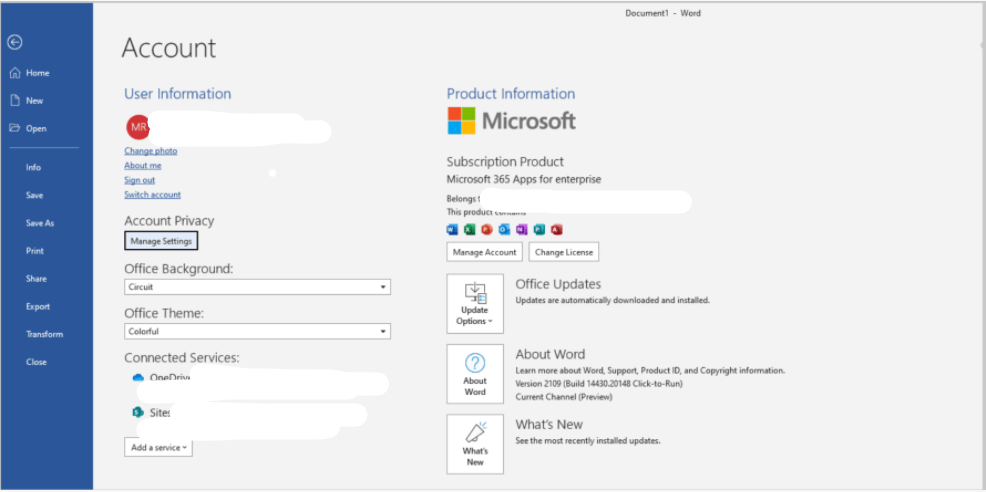Click the Account page title
Image resolution: width=986 pixels, height=492 pixels.
click(169, 48)
